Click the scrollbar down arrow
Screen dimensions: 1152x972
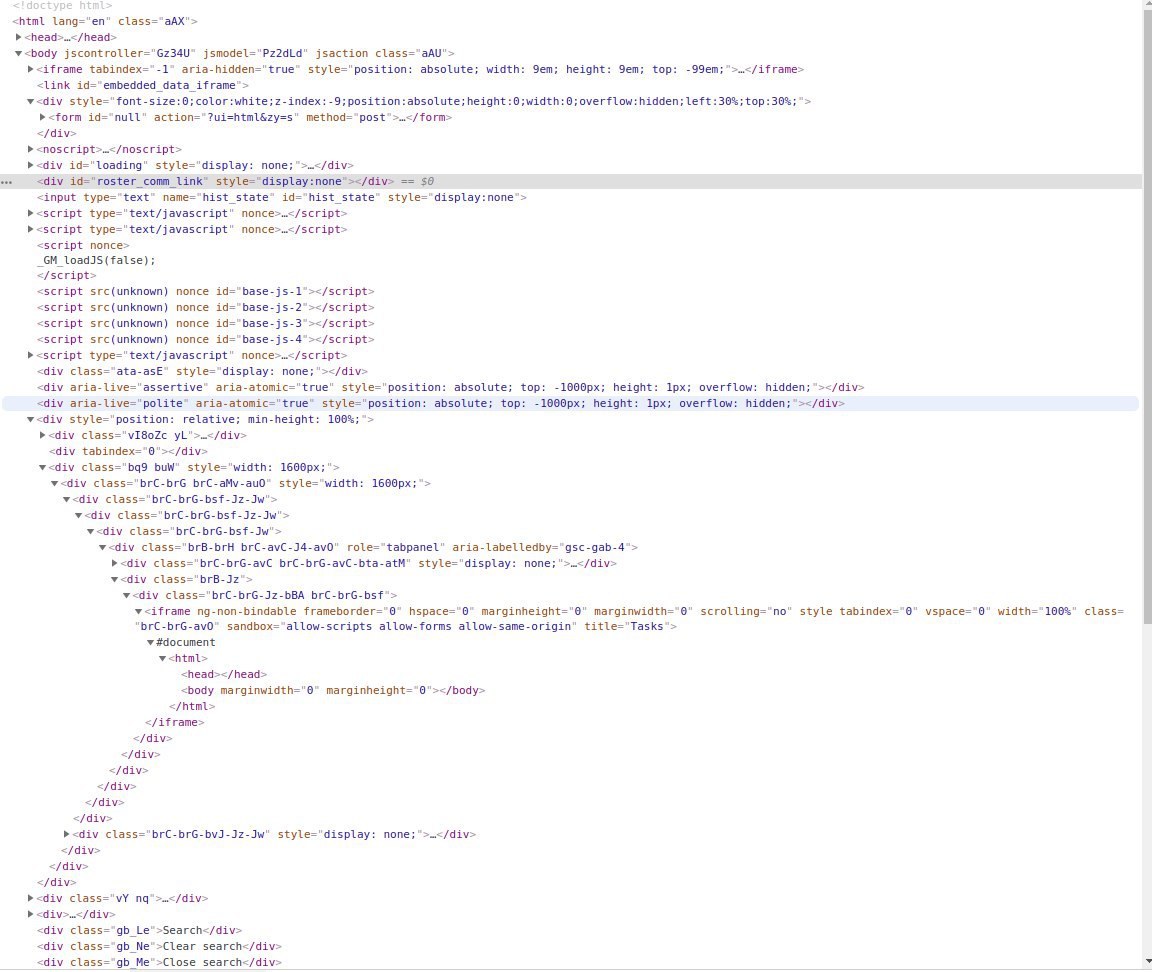pyautogui.click(x=1148, y=962)
